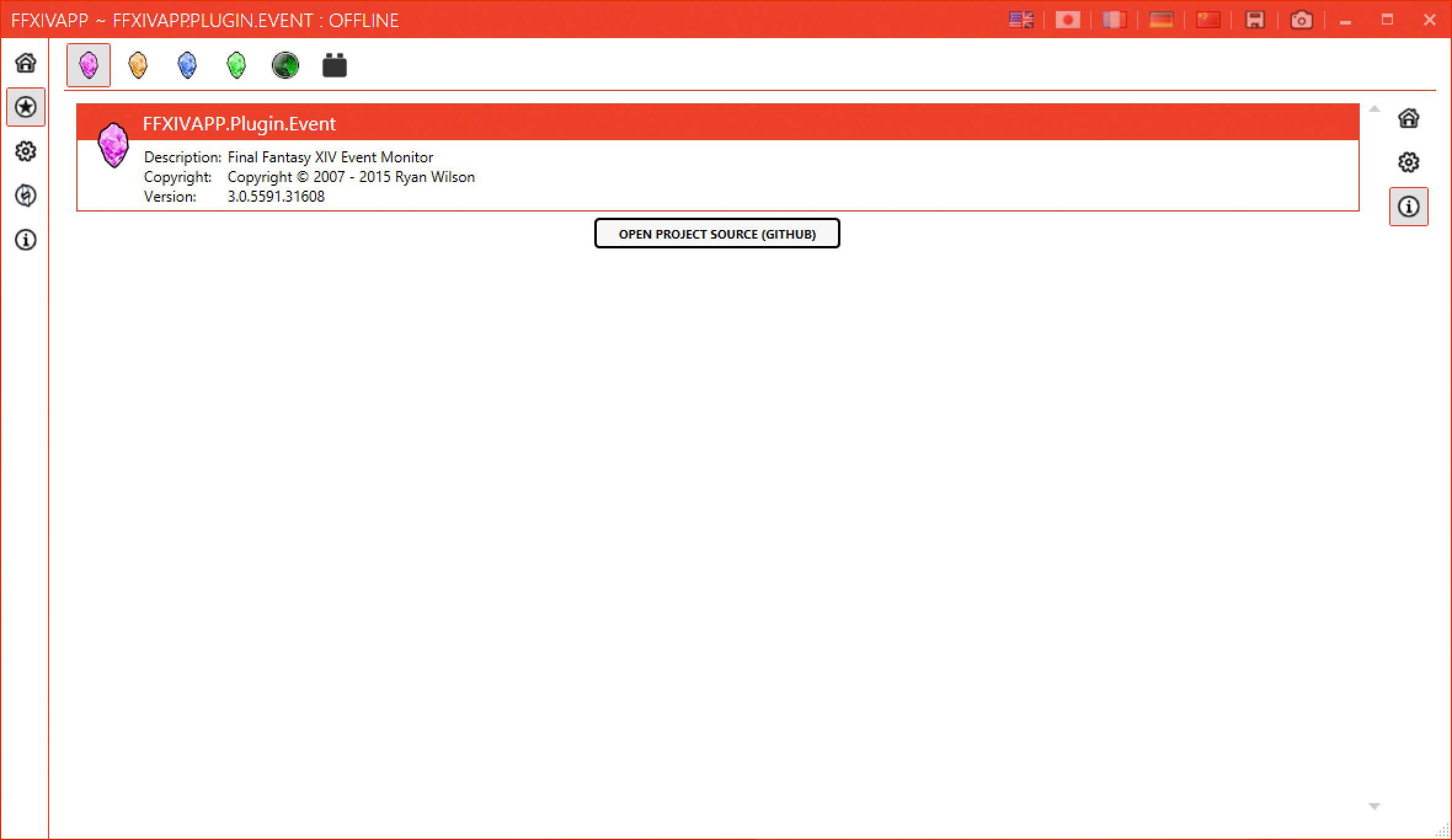1452x840 pixels.
Task: Select the German flag language option
Action: [x=1161, y=20]
